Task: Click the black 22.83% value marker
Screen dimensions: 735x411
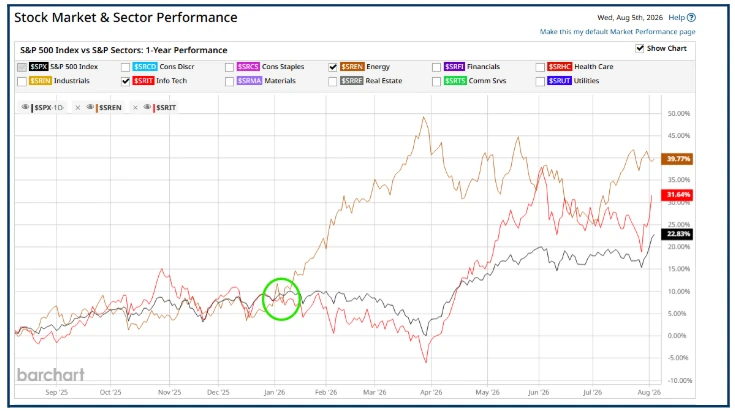Action: tap(677, 234)
